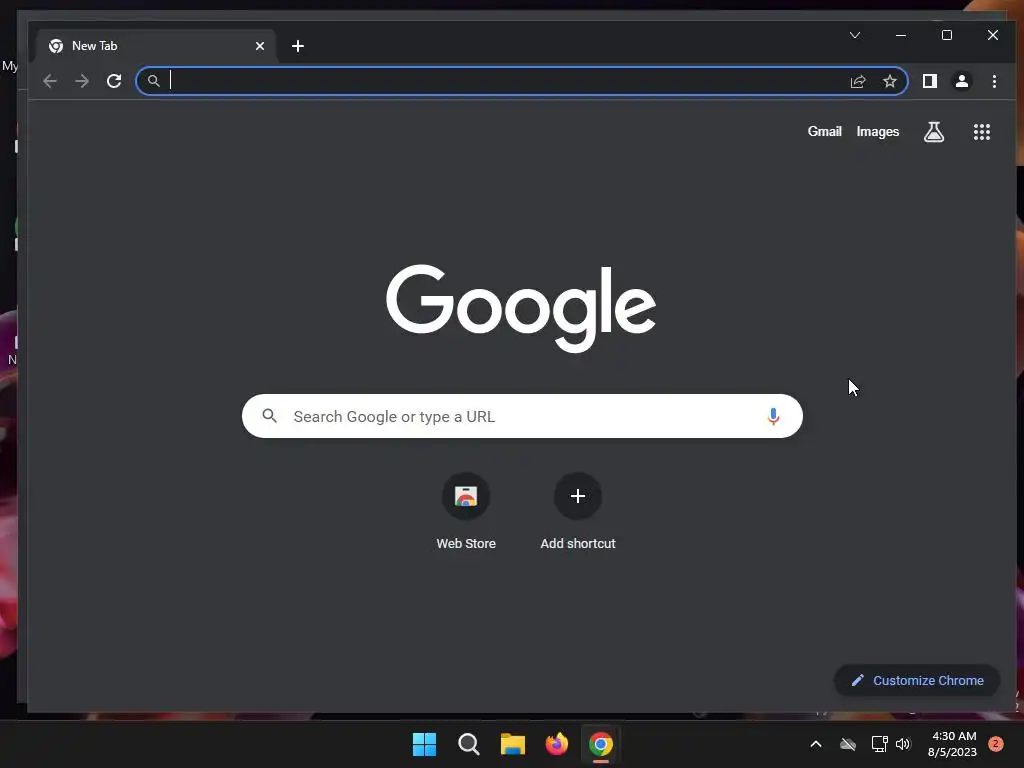Viewport: 1024px width, 768px height.
Task: Open the network status tray icon
Action: (880, 744)
